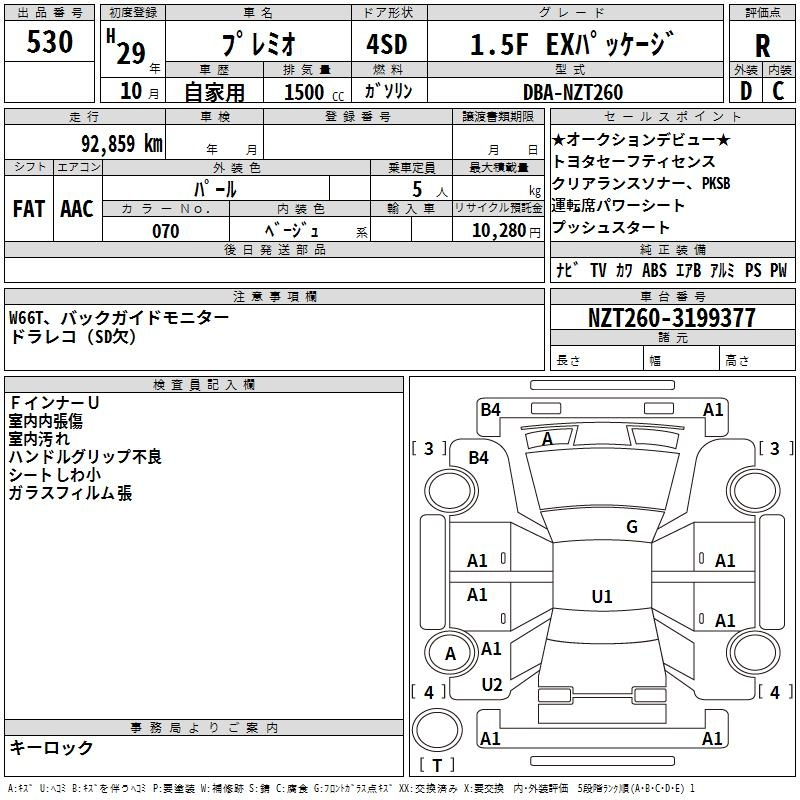Click the U1 mark on the roof

(x=602, y=596)
